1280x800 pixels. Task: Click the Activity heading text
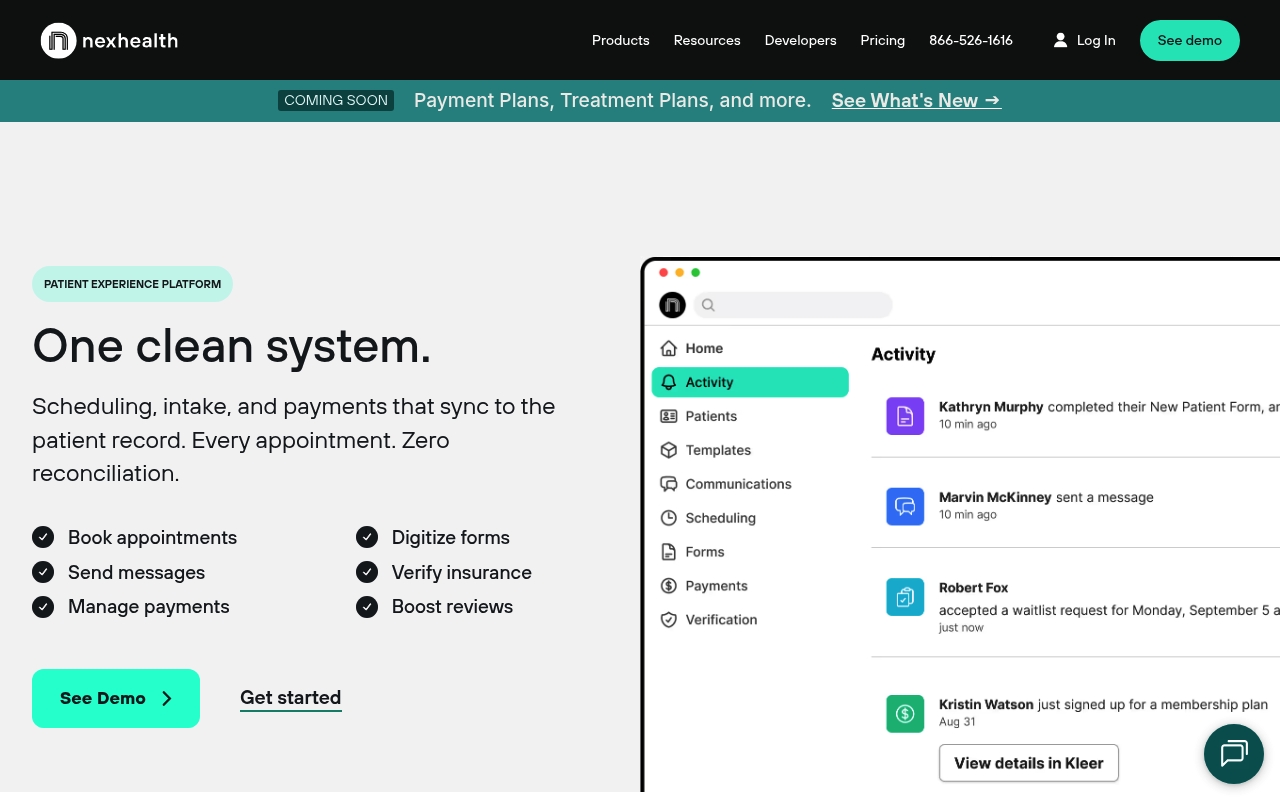coord(904,354)
